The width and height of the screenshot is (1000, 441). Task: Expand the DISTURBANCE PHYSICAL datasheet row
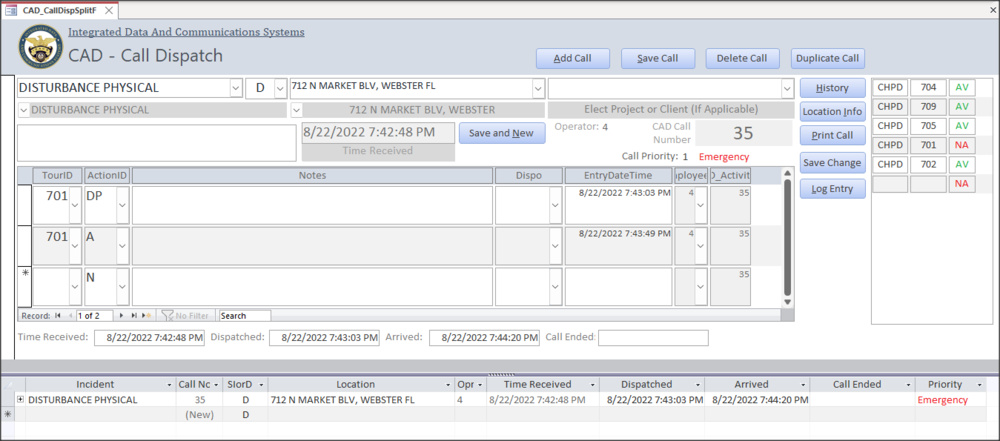(x=20, y=400)
